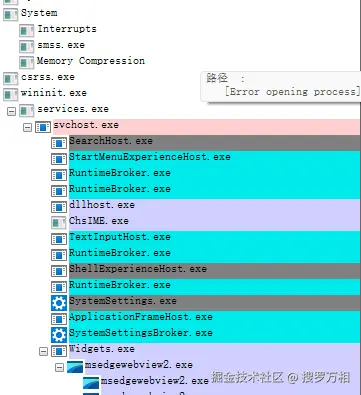Screen dimensions: 361x395
Task: Click the wininit.exe process icon
Action: pos(10,94)
